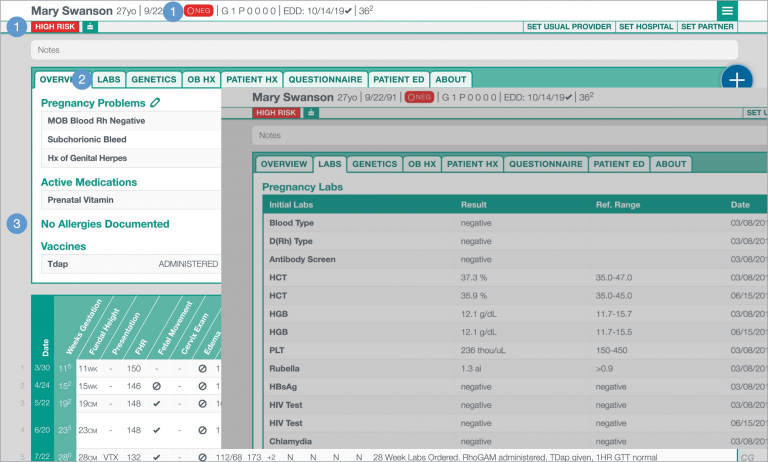The image size is (768, 462).
Task: Open the OB HX tab
Action: [x=201, y=79]
